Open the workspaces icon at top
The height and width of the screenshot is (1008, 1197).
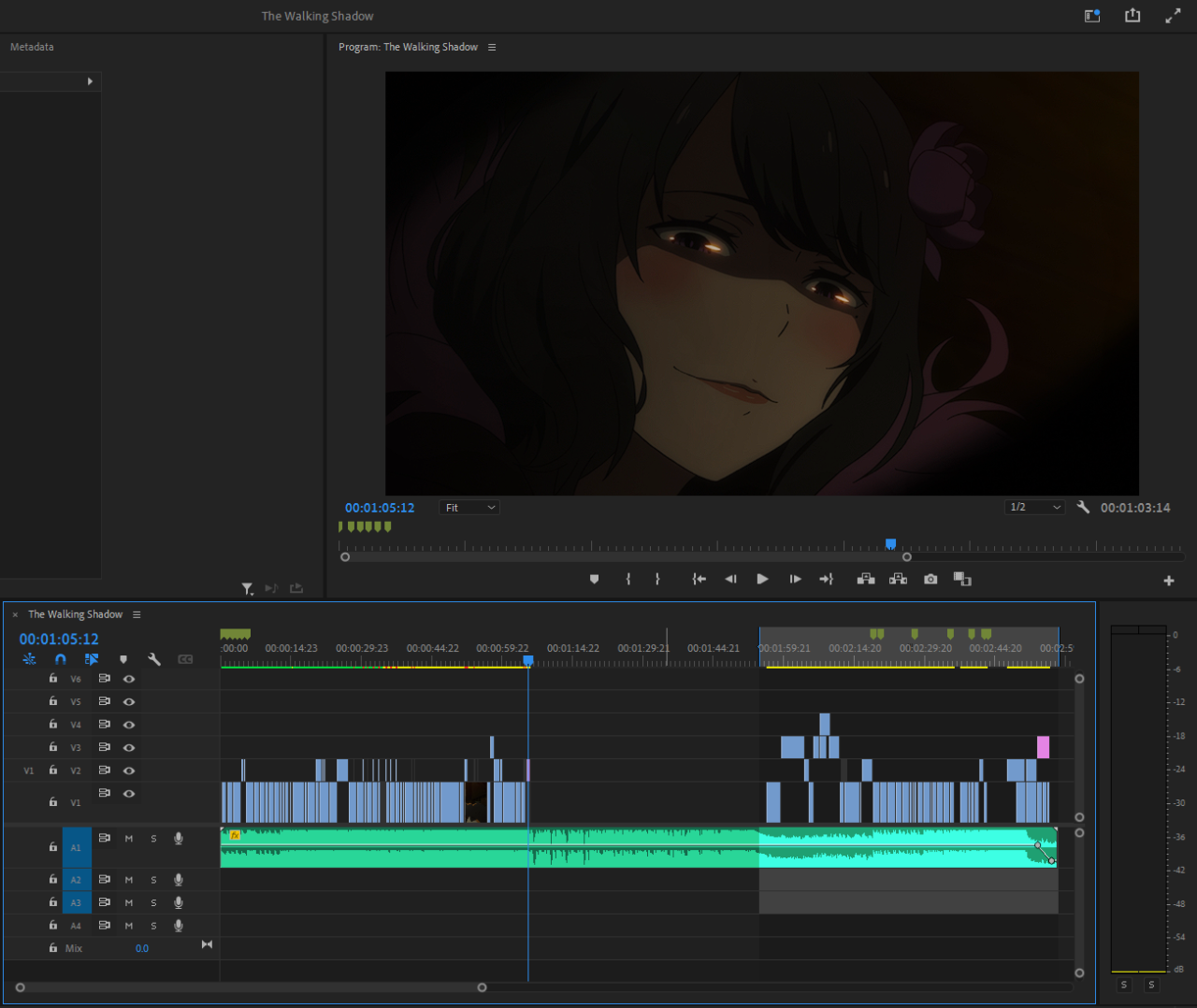(1092, 15)
